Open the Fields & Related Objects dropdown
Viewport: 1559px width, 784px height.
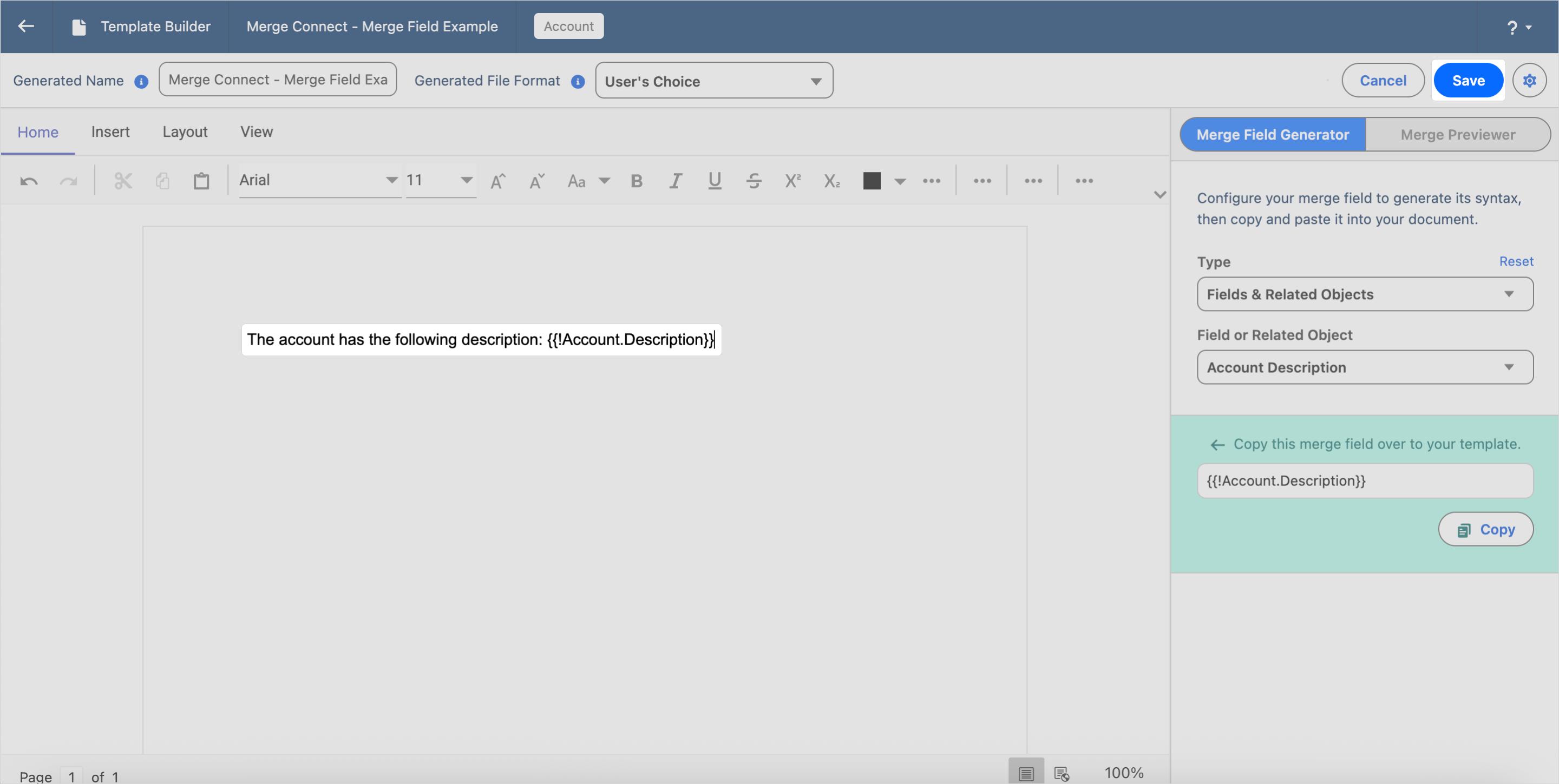[1365, 294]
